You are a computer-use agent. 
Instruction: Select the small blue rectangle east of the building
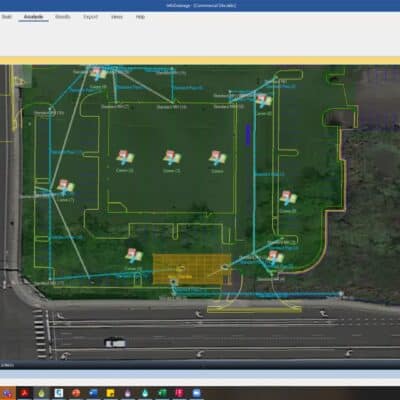pyautogui.click(x=248, y=135)
